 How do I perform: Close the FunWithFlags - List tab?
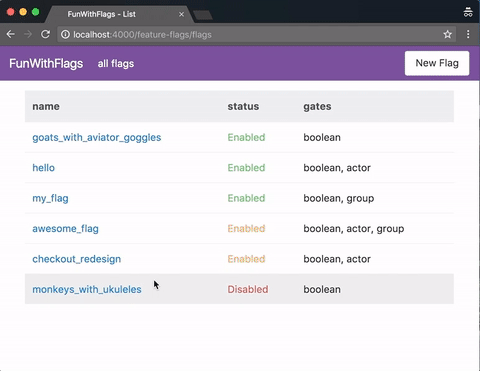tap(181, 14)
